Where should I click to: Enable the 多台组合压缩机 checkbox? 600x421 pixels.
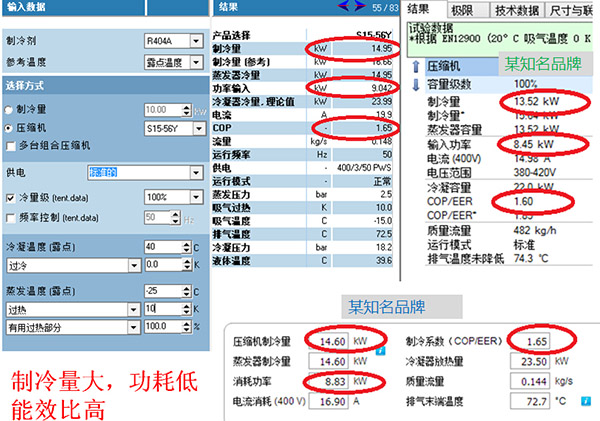10,146
